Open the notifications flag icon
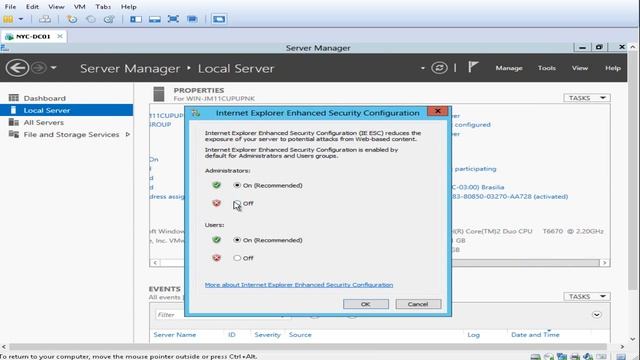 click(473, 67)
